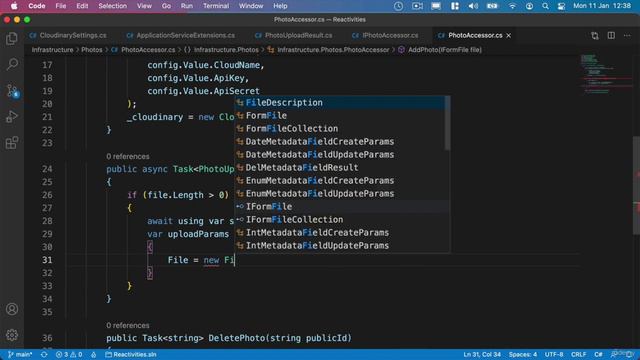Viewport: 640px width, 360px height.
Task: Open the volume icon in menu bar
Action: tap(473, 6)
